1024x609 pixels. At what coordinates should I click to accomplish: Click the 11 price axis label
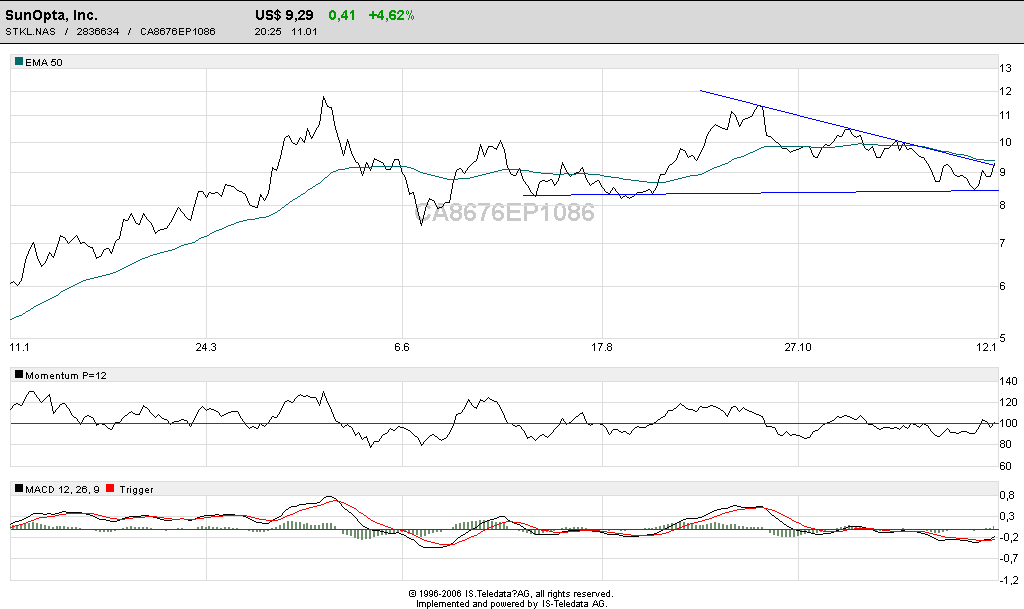click(x=1005, y=116)
